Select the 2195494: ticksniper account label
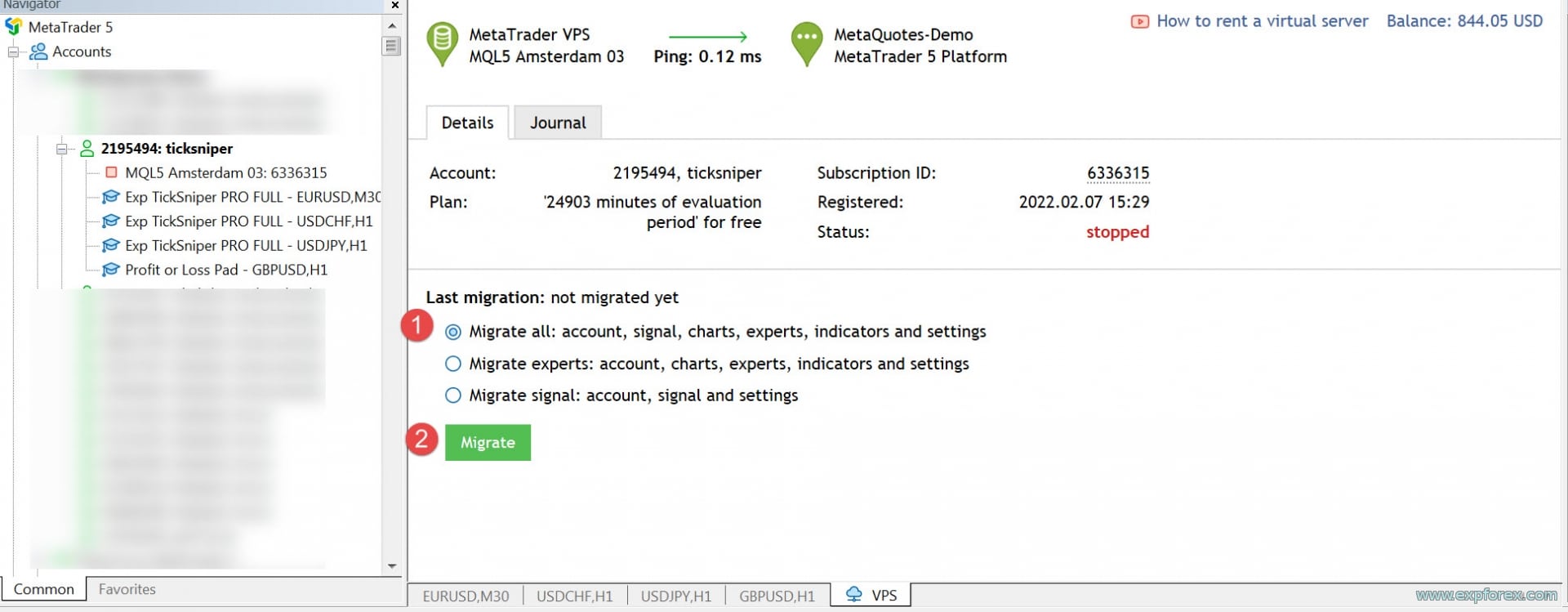This screenshot has height=612, width=1568. (167, 149)
